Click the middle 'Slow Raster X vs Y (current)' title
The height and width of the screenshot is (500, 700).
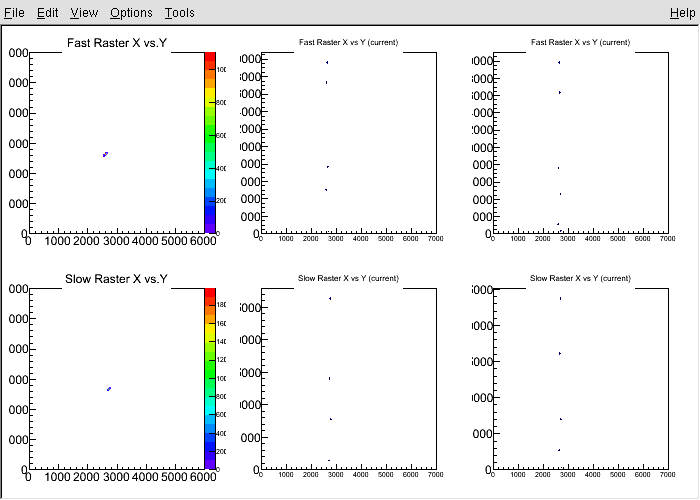click(348, 279)
